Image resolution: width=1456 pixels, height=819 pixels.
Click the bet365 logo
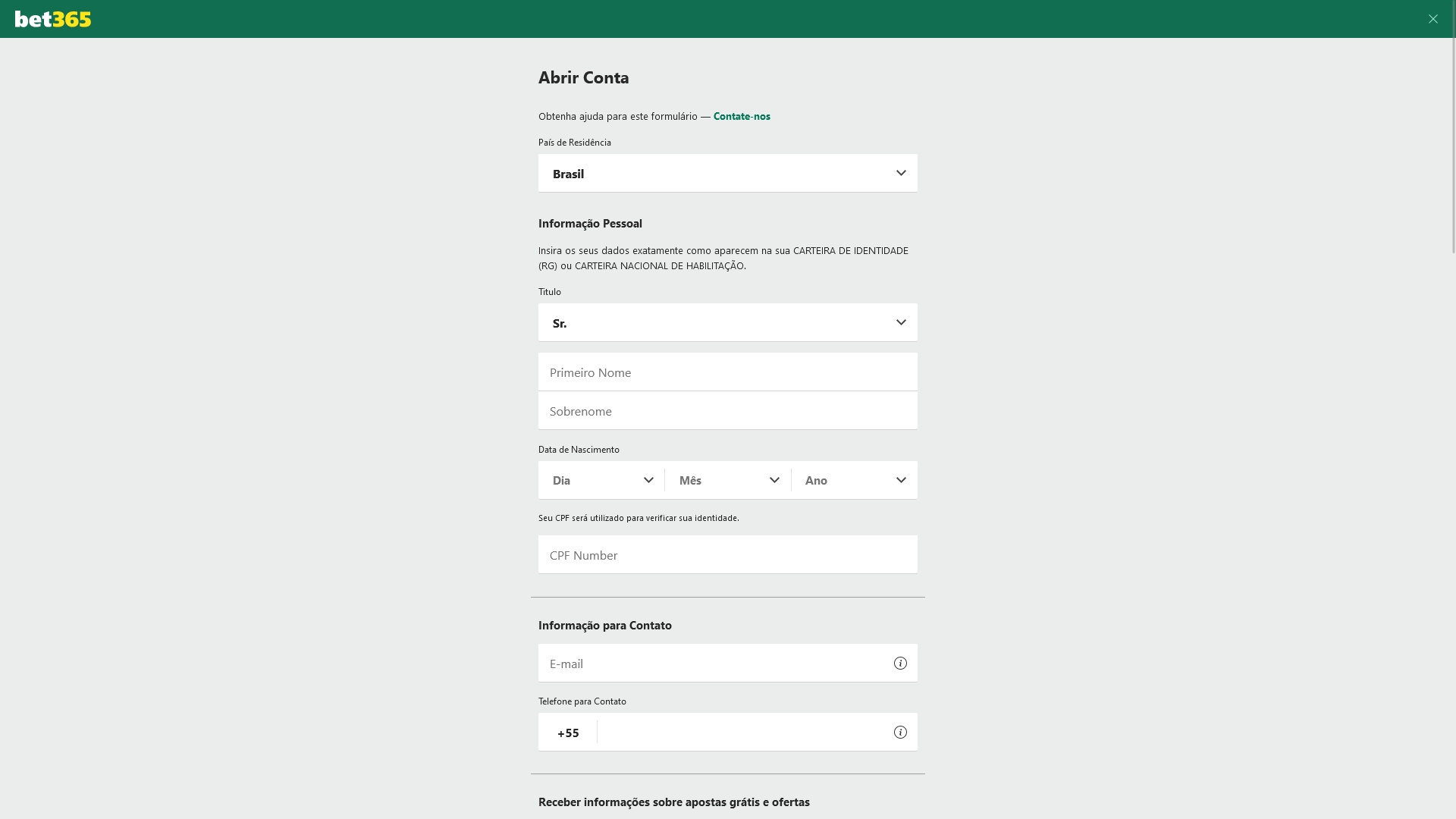click(53, 19)
